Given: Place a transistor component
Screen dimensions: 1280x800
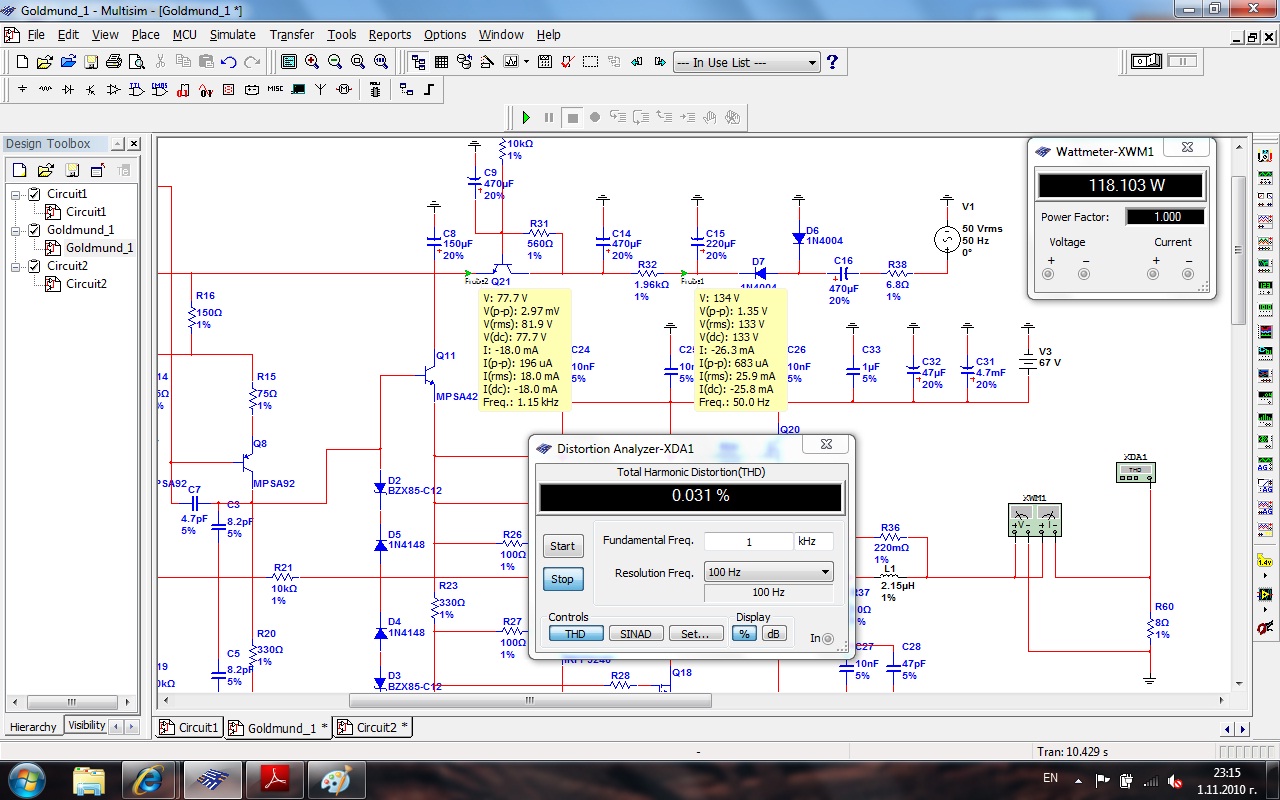Looking at the screenshot, I should 91,89.
